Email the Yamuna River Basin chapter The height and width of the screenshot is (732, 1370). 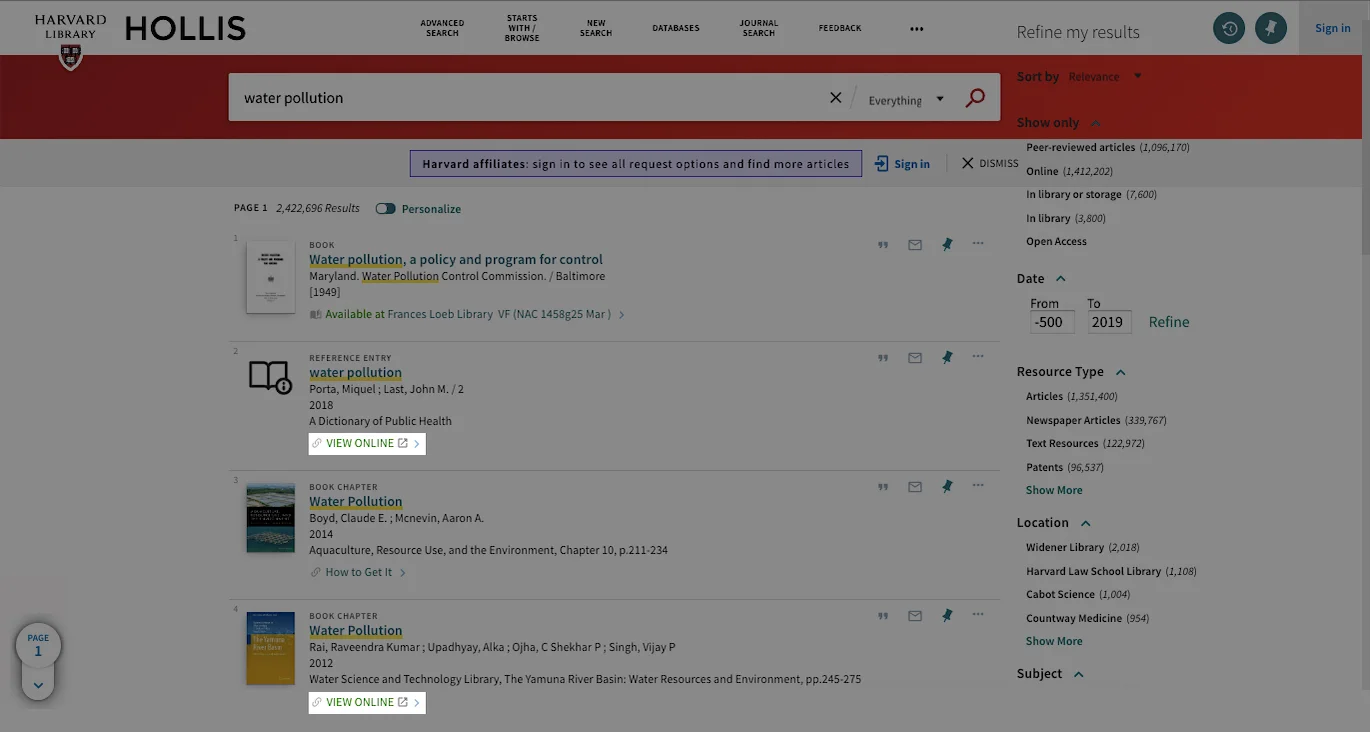[x=915, y=616]
